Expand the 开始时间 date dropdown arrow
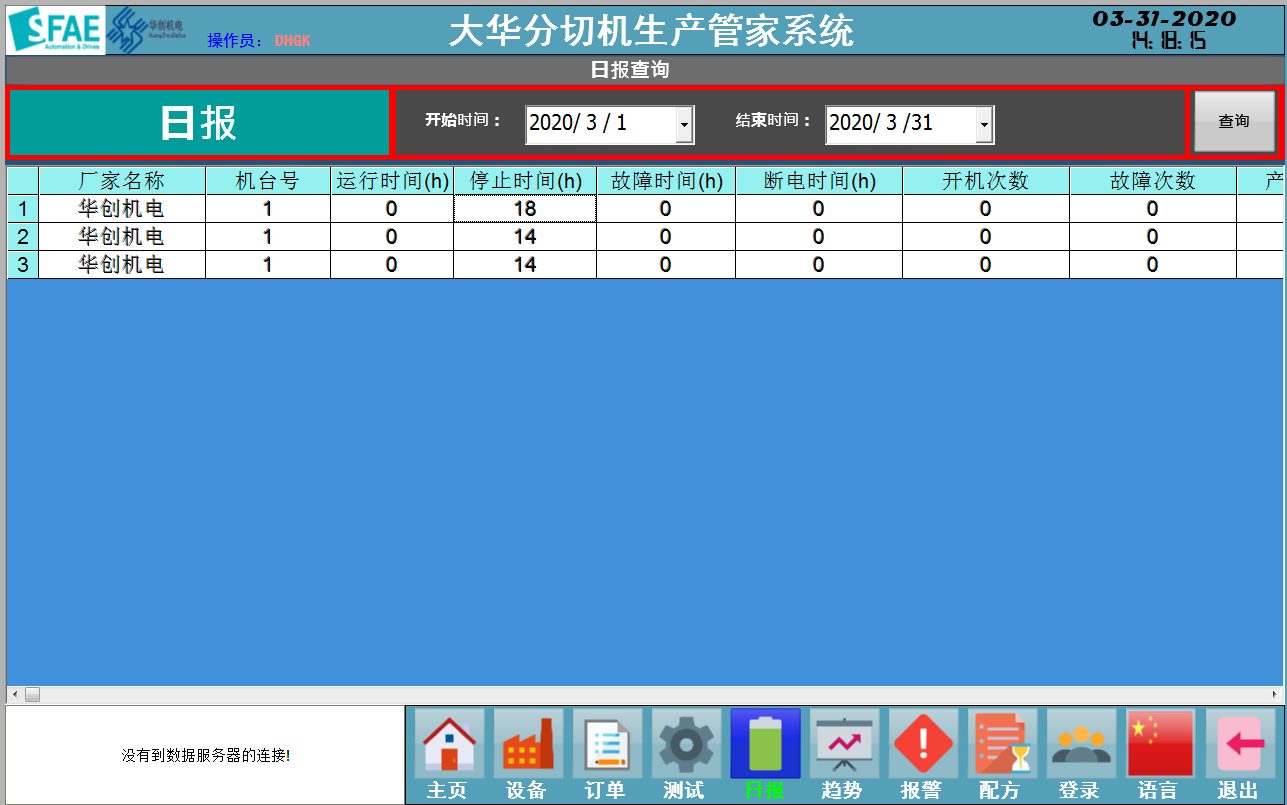 click(x=684, y=125)
